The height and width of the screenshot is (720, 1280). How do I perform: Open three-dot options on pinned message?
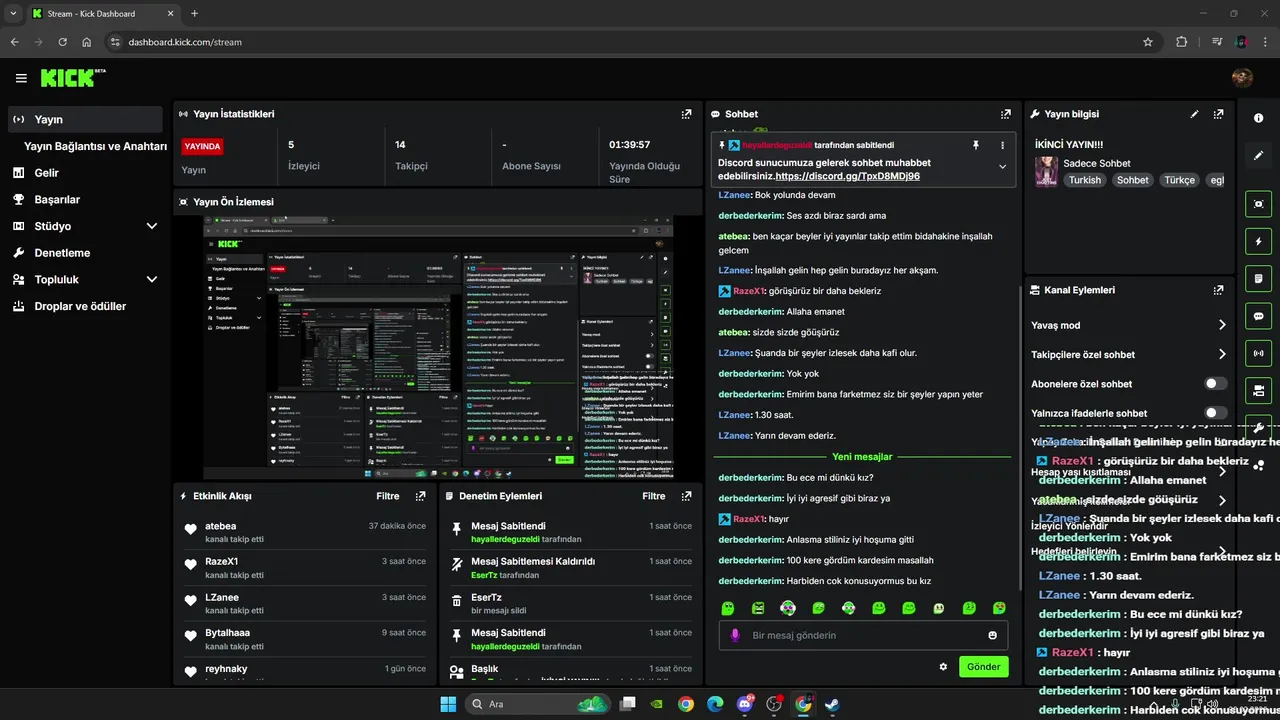[1002, 145]
